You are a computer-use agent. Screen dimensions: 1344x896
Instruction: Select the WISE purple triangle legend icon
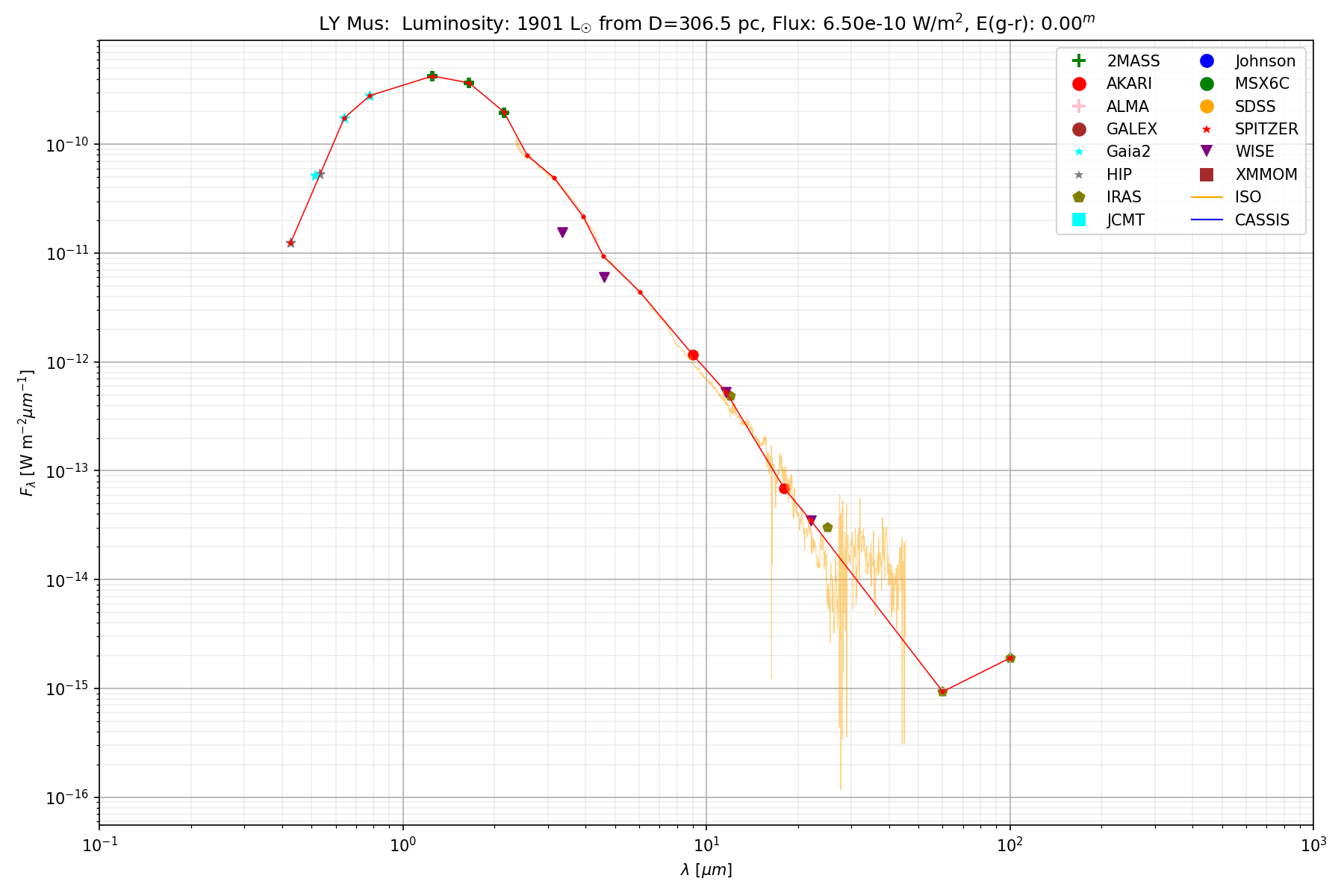click(1207, 152)
